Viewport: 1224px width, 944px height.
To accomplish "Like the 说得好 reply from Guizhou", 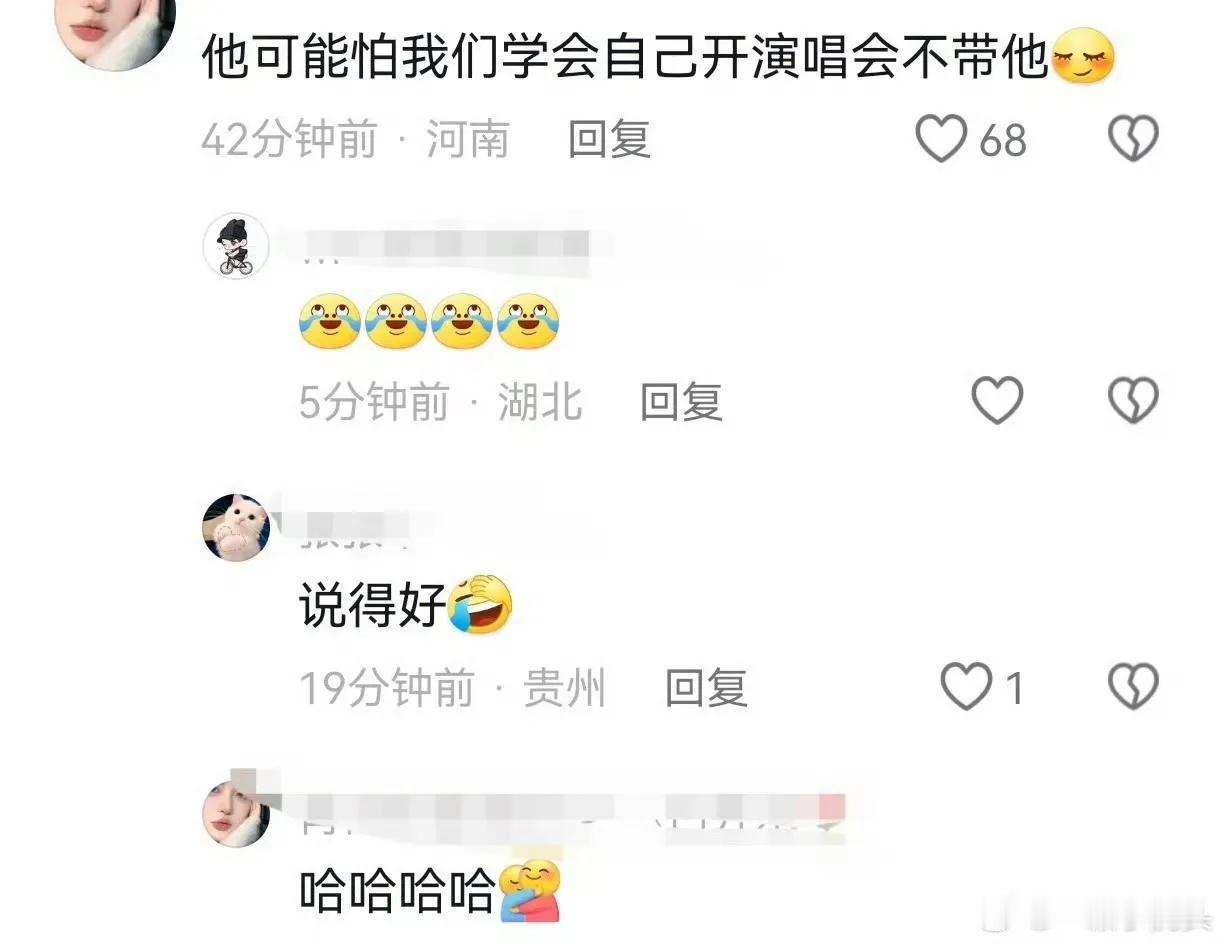I will 966,687.
